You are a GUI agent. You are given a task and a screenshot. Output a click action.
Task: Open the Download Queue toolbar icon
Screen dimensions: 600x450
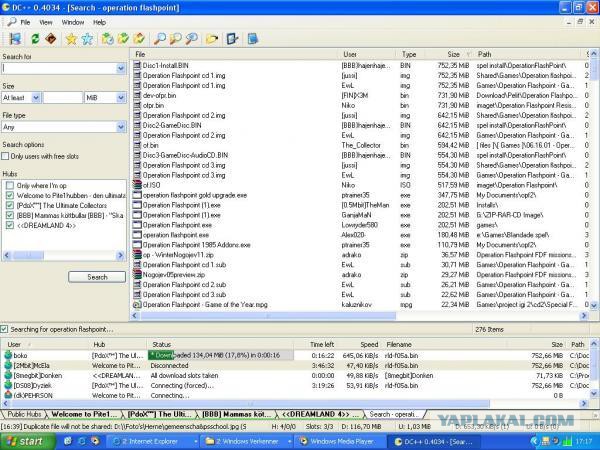(x=108, y=39)
